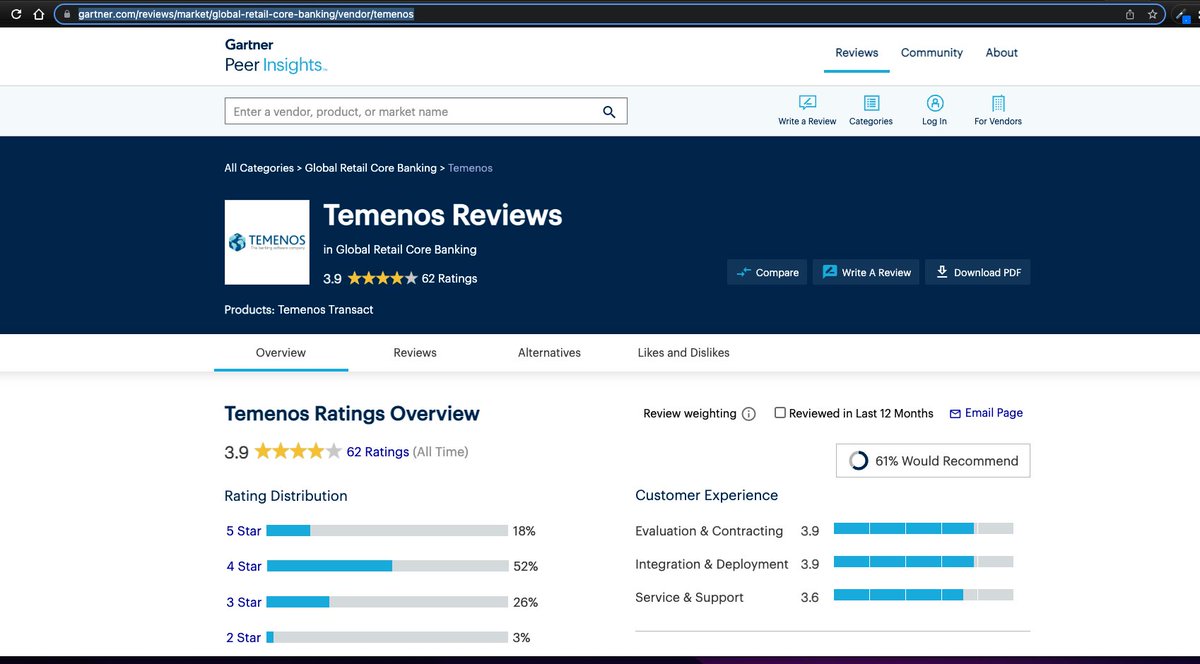Click the Gartner Peer Insights logo

(275, 57)
